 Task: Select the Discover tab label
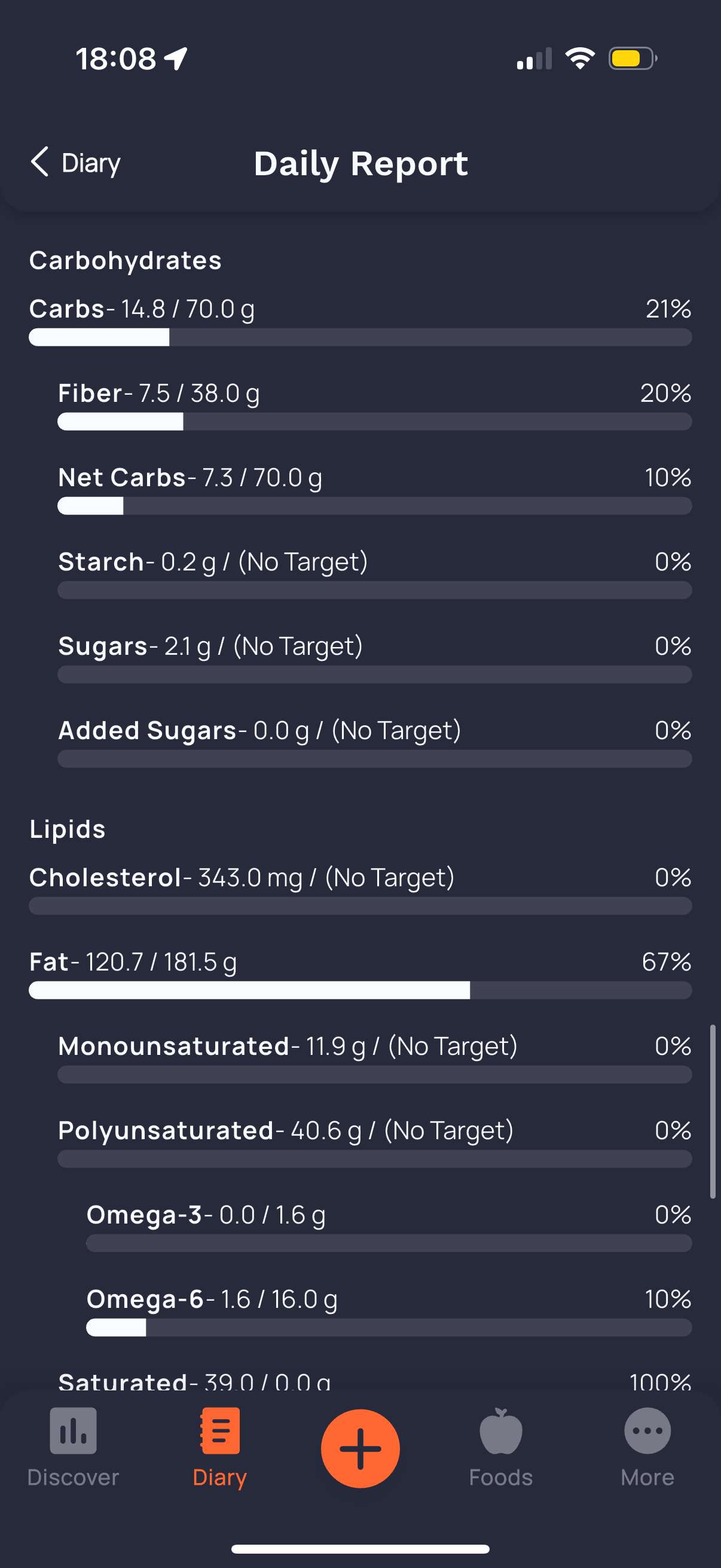(73, 1477)
